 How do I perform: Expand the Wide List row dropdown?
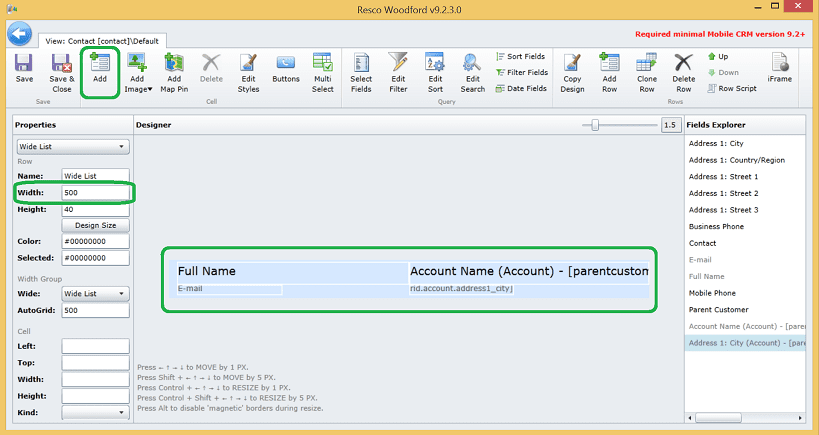click(73, 147)
